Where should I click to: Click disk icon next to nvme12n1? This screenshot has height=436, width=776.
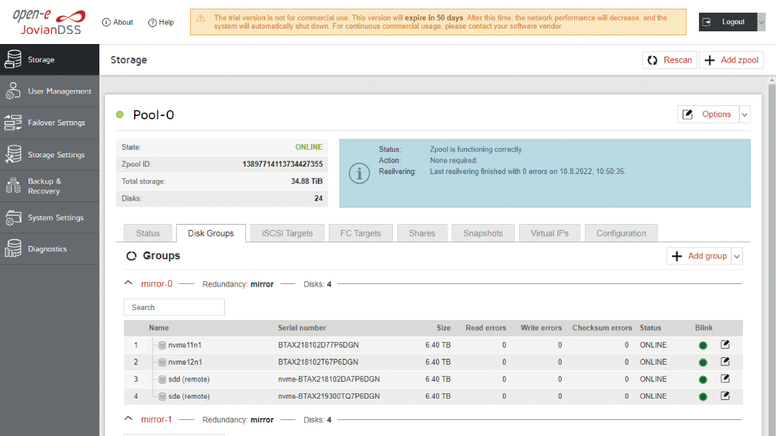(x=162, y=362)
